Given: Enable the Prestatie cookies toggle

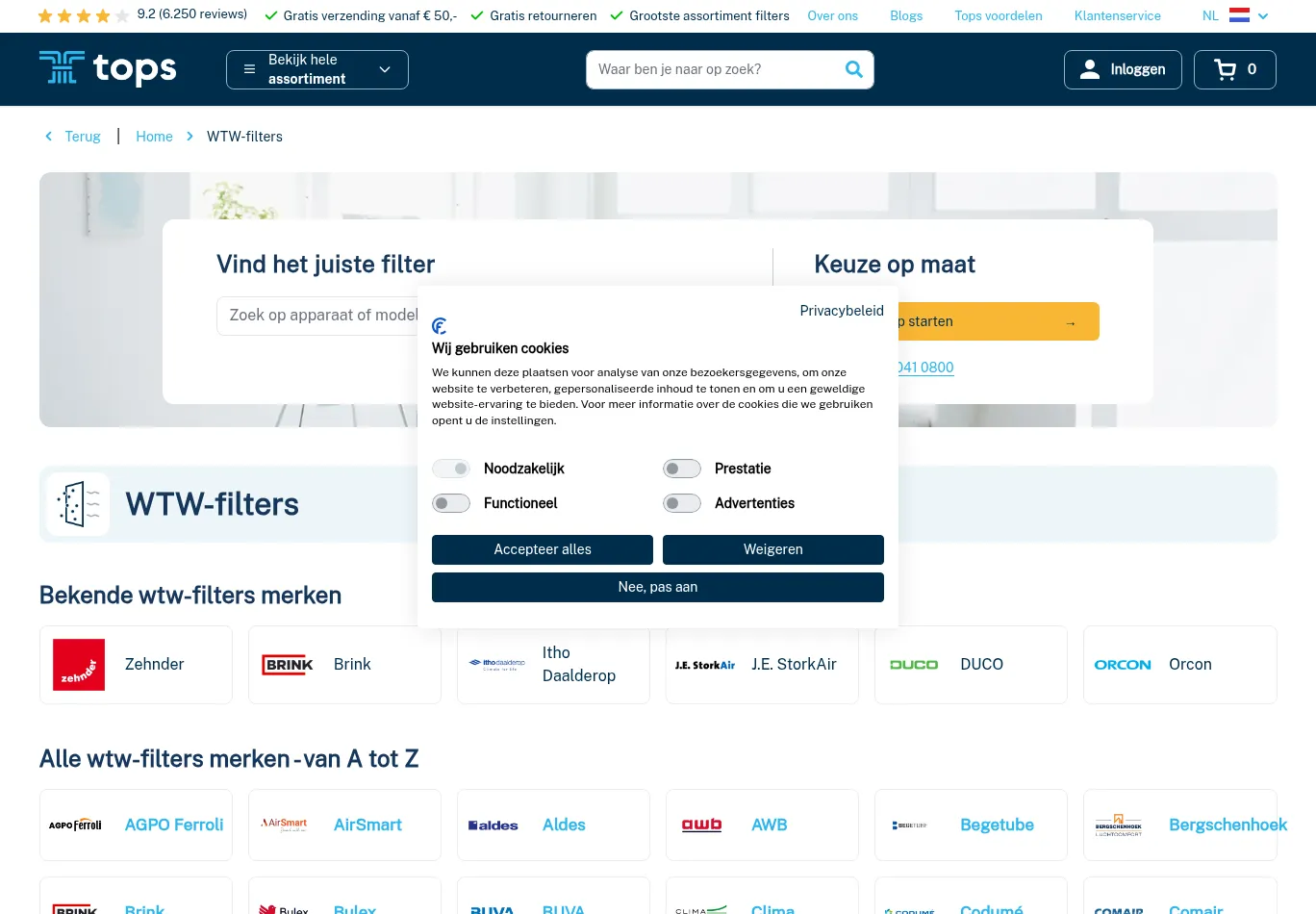Looking at the screenshot, I should pyautogui.click(x=682, y=469).
